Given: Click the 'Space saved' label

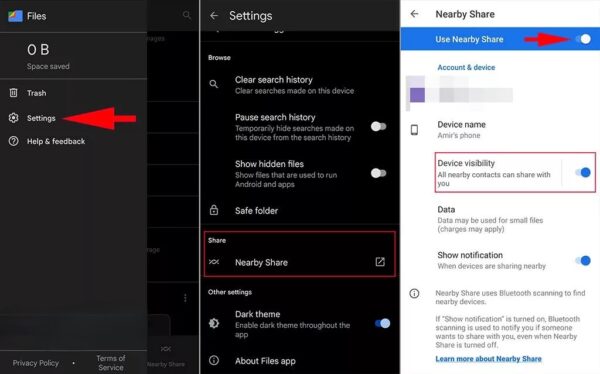Looking at the screenshot, I should pos(48,66).
